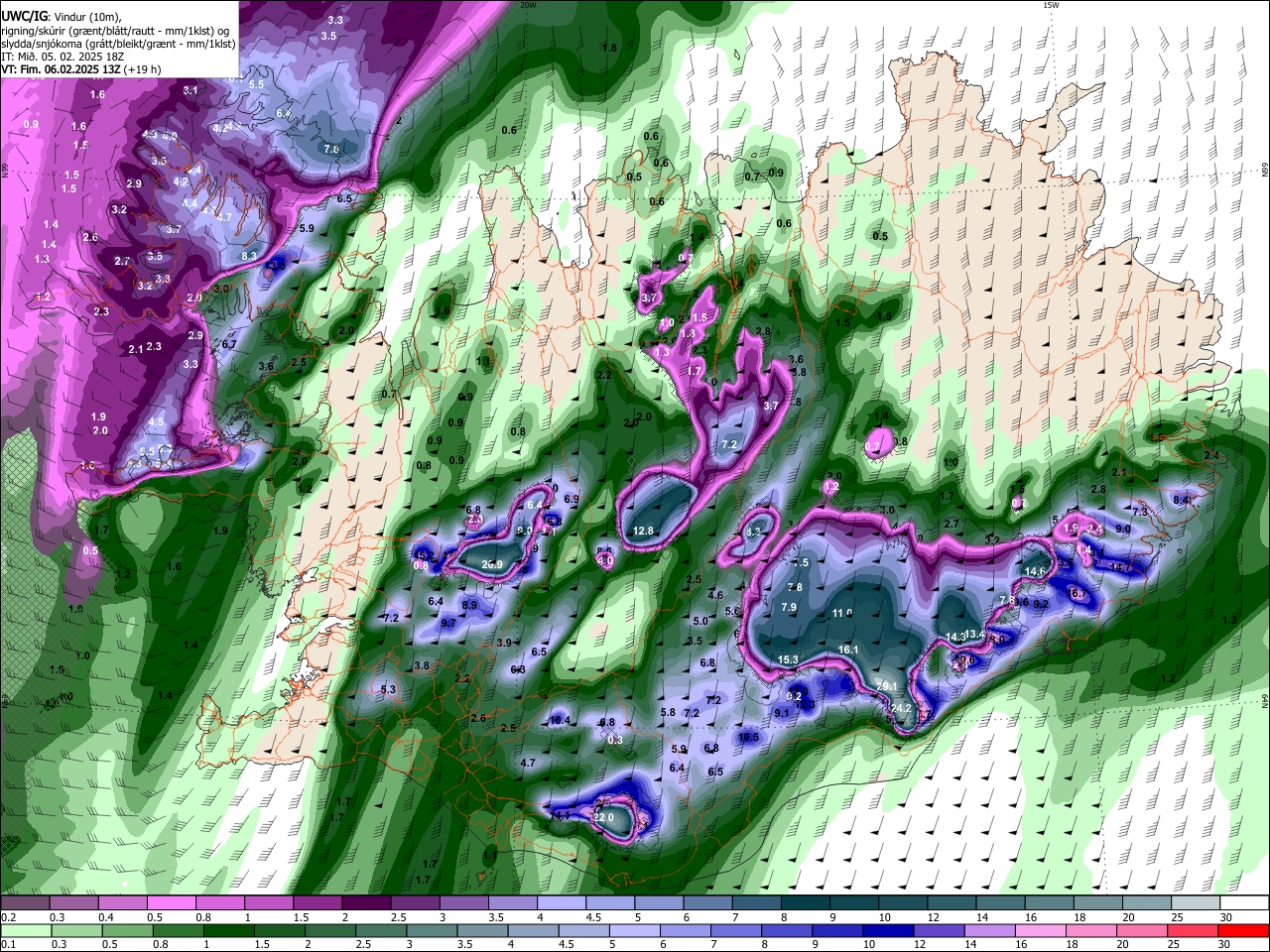1270x952 pixels.
Task: Click the '5.3' precipitation value
Action: pyautogui.click(x=388, y=690)
